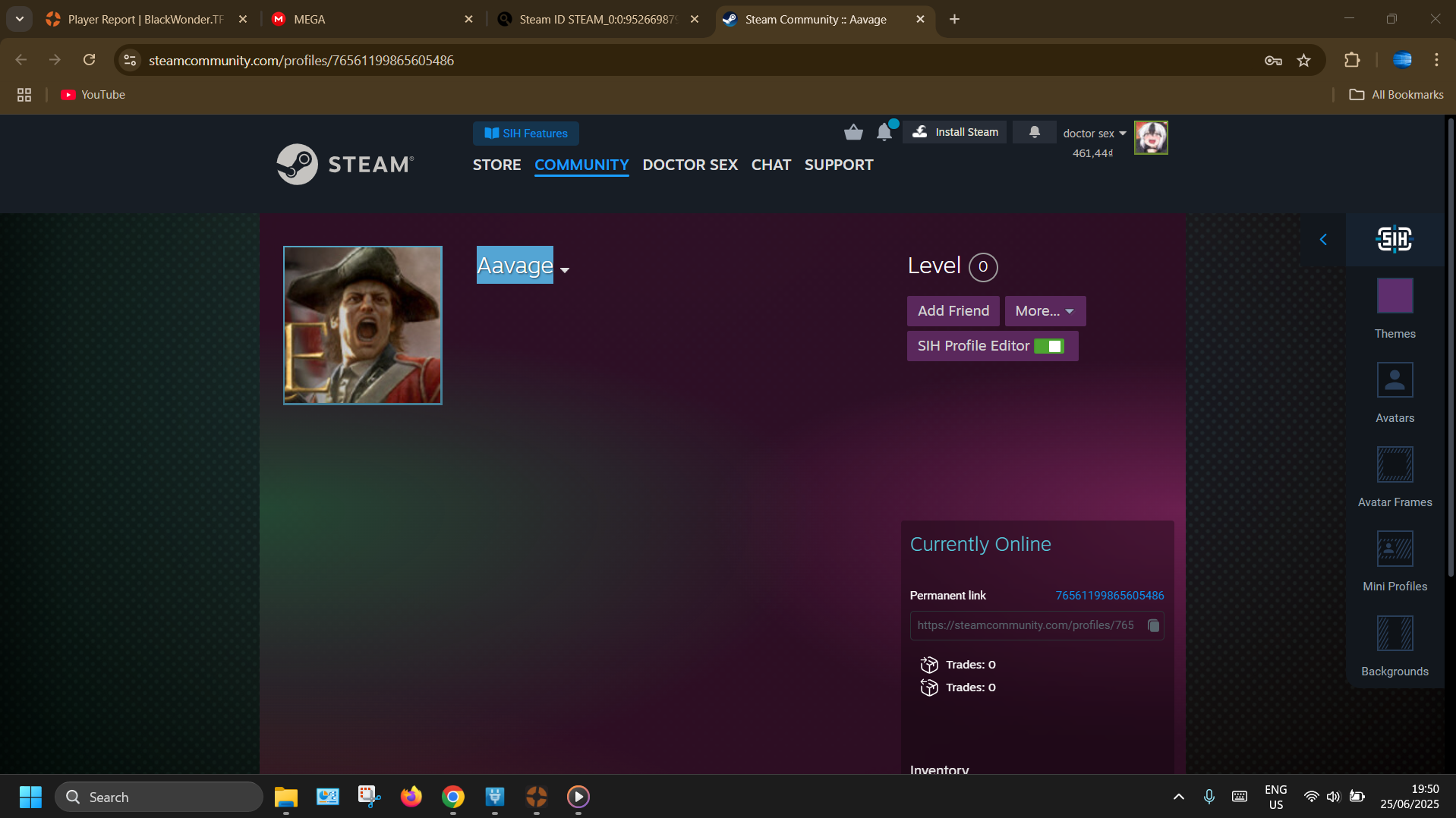This screenshot has width=1456, height=818.
Task: Open the 461,44 wallet balance link
Action: (1092, 153)
